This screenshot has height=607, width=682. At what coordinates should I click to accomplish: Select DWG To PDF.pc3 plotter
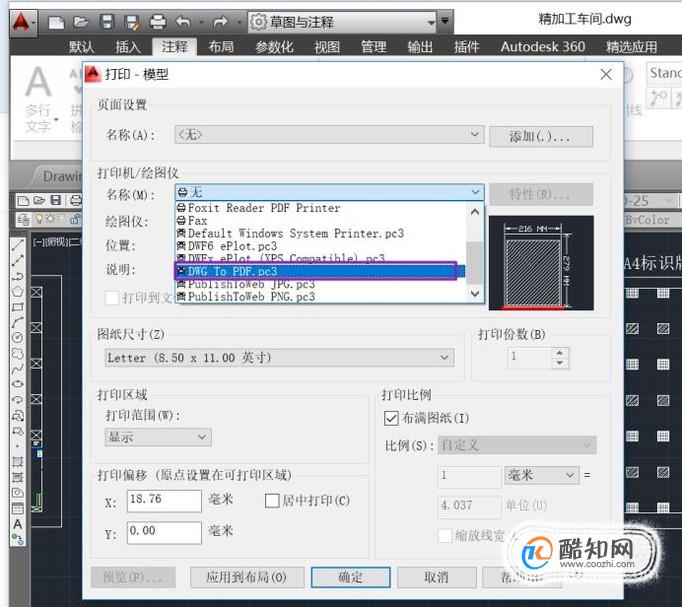(x=321, y=271)
